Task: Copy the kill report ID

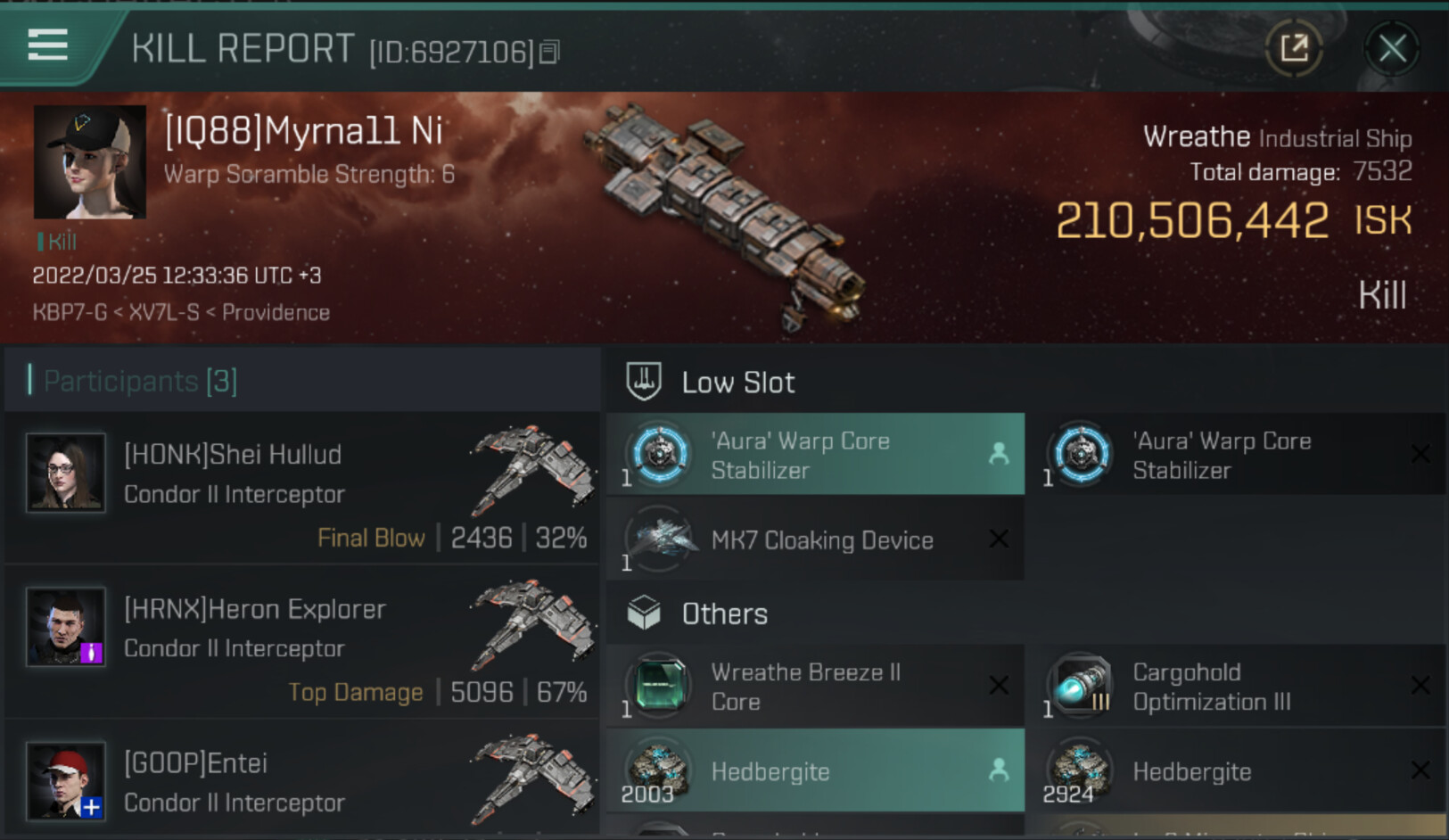Action: (x=549, y=53)
